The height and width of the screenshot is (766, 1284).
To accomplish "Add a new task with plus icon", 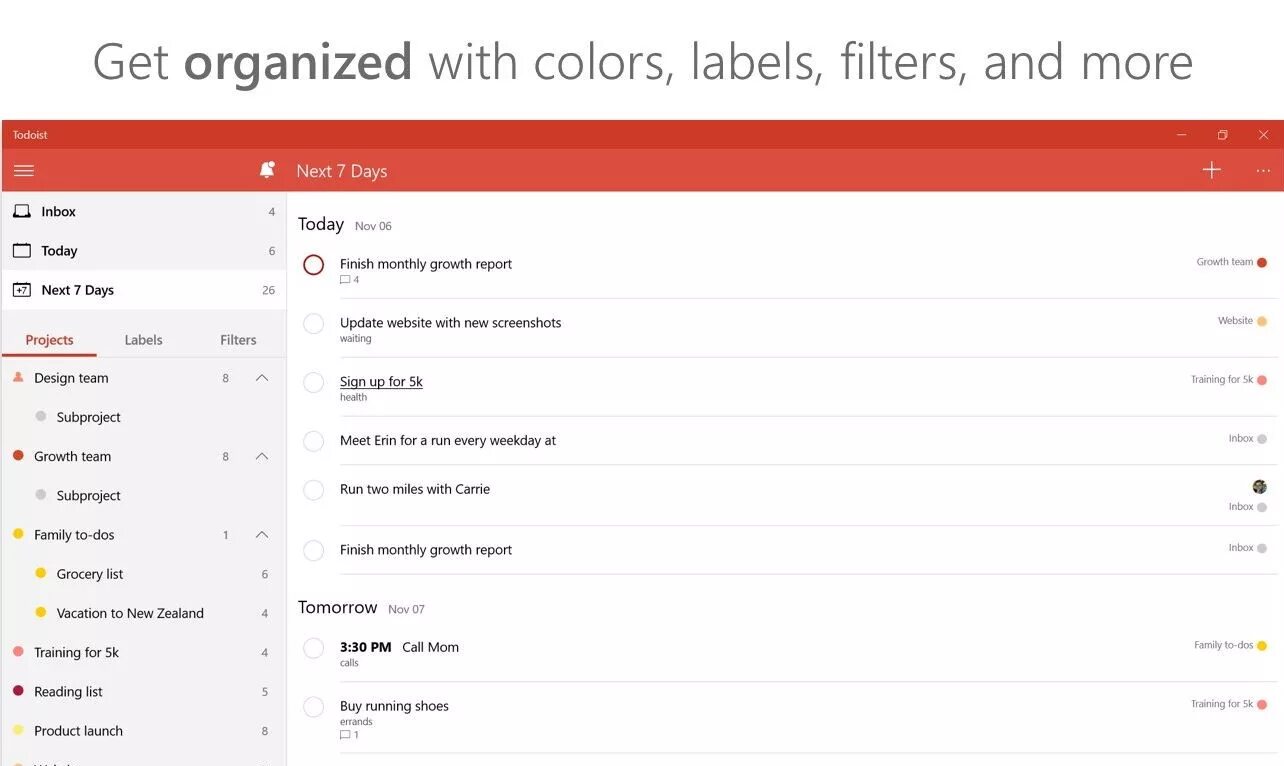I will coord(1211,170).
